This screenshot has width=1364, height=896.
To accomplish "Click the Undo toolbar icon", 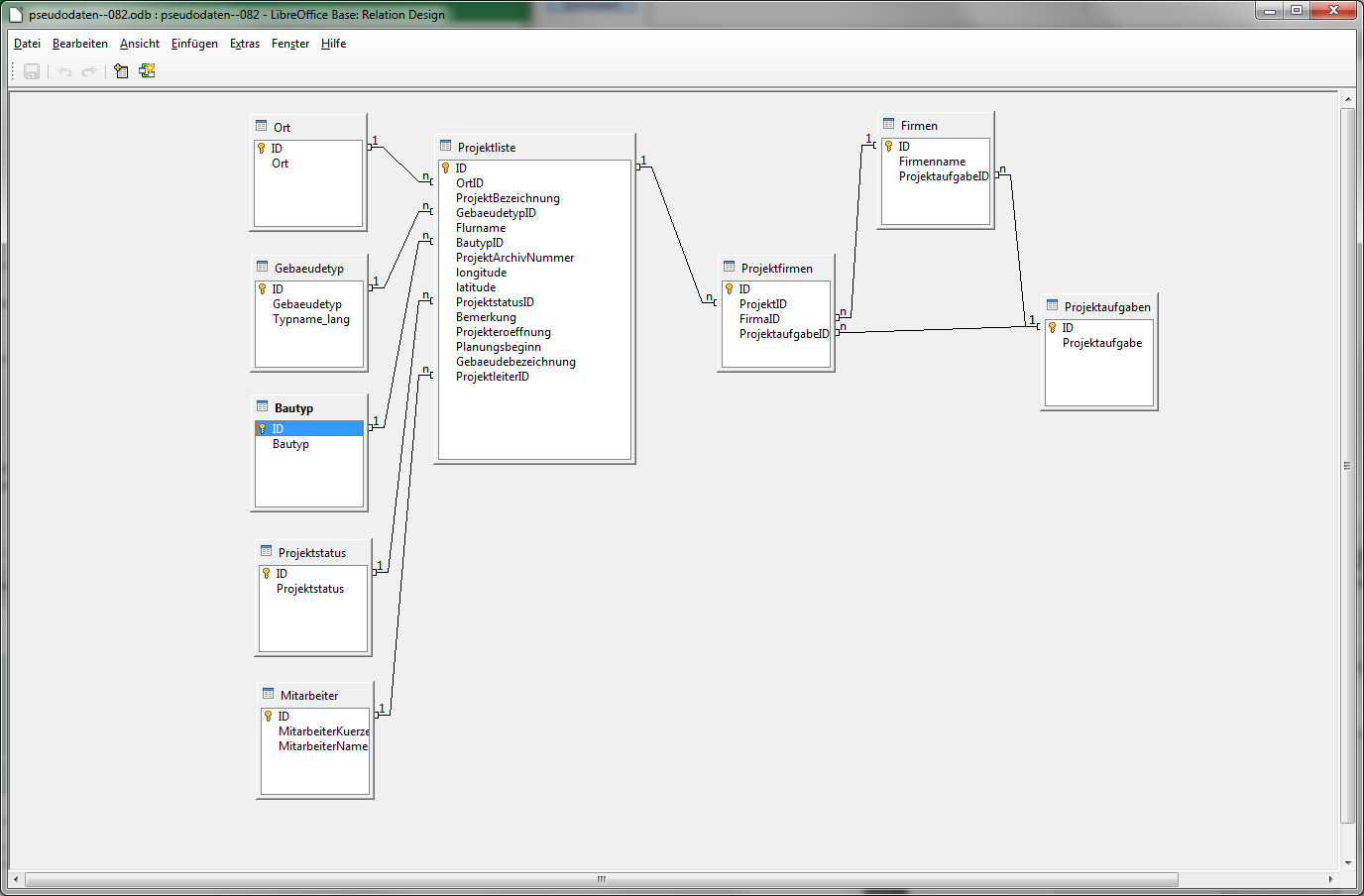I will [x=64, y=71].
